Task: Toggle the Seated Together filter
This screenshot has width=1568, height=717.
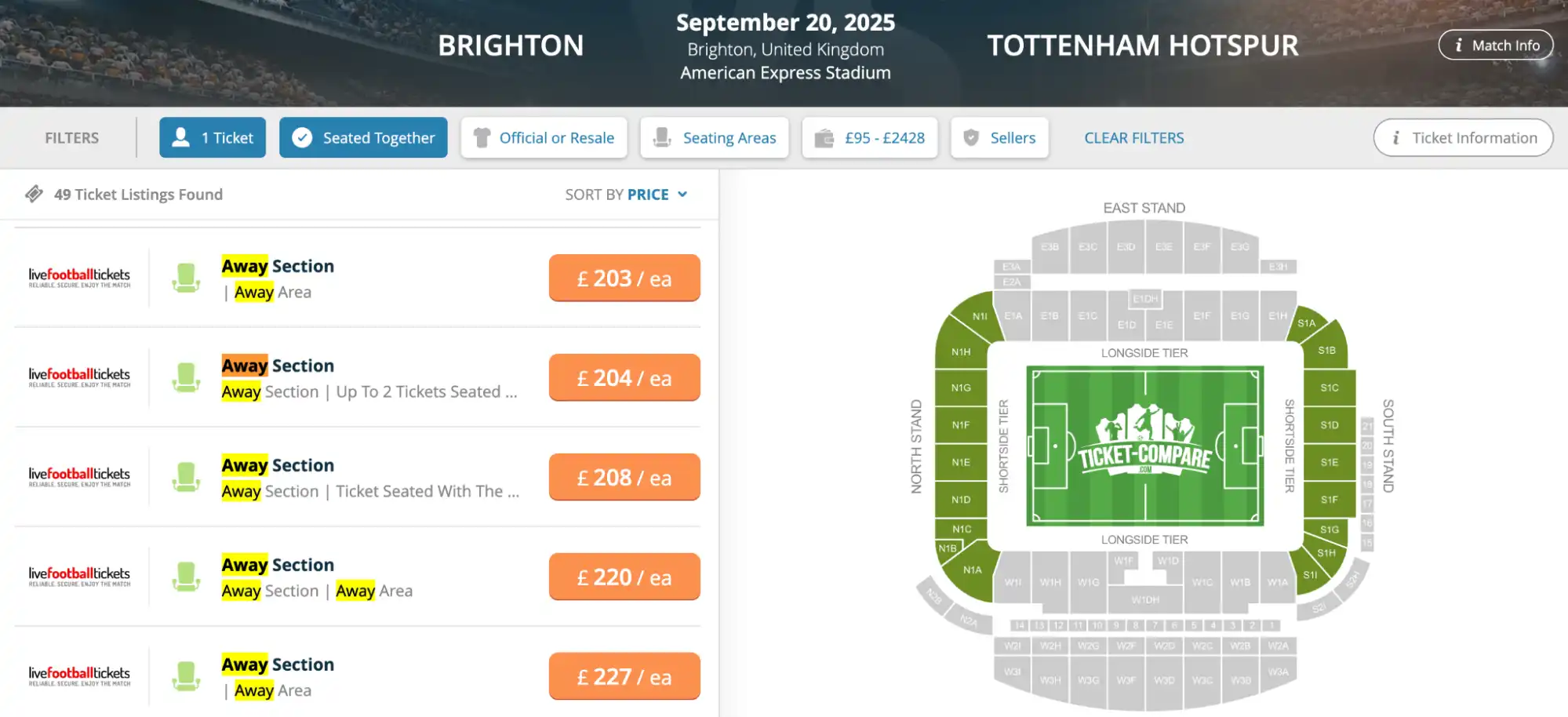Action: point(363,137)
